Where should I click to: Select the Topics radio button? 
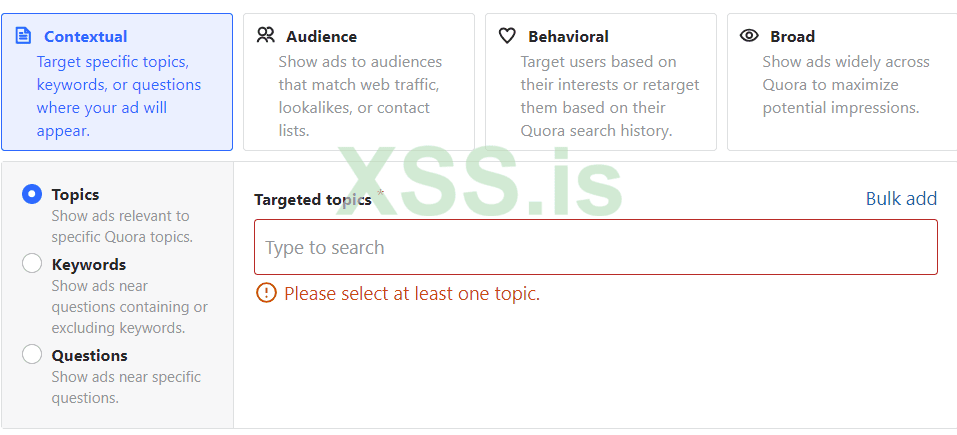(x=32, y=194)
